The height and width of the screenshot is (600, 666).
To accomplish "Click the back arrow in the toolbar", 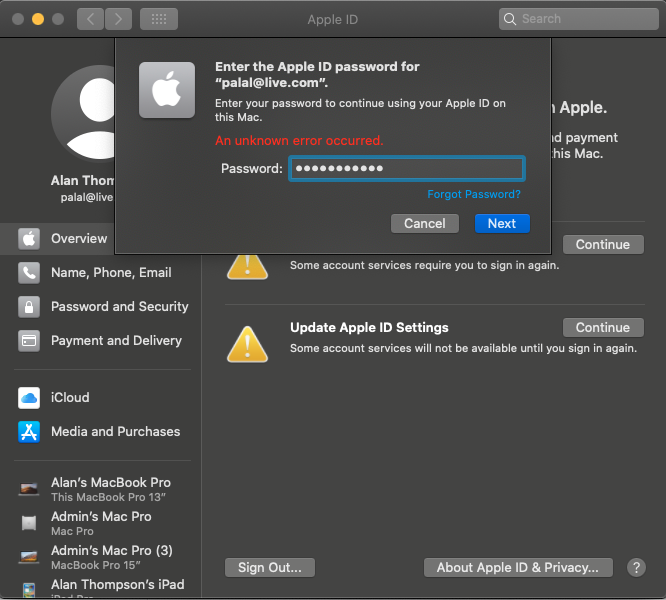I will pyautogui.click(x=90, y=19).
